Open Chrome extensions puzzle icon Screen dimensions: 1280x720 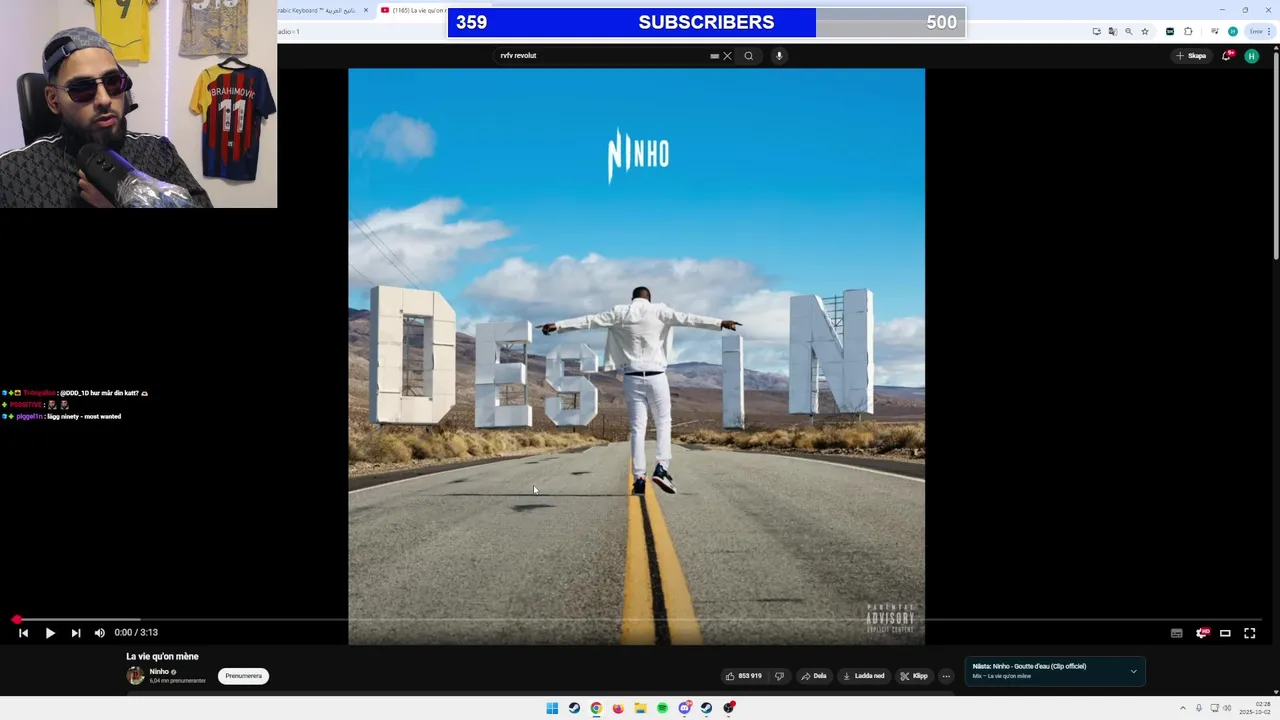click(1188, 31)
